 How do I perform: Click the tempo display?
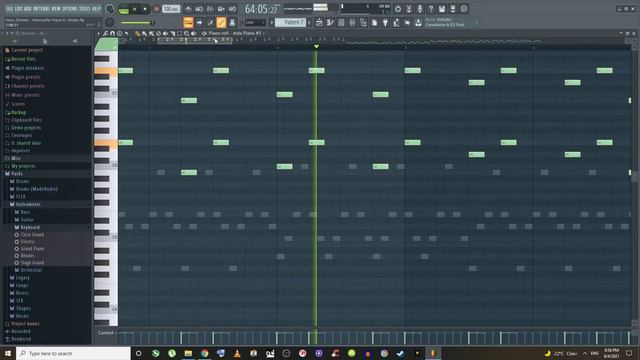pos(171,9)
